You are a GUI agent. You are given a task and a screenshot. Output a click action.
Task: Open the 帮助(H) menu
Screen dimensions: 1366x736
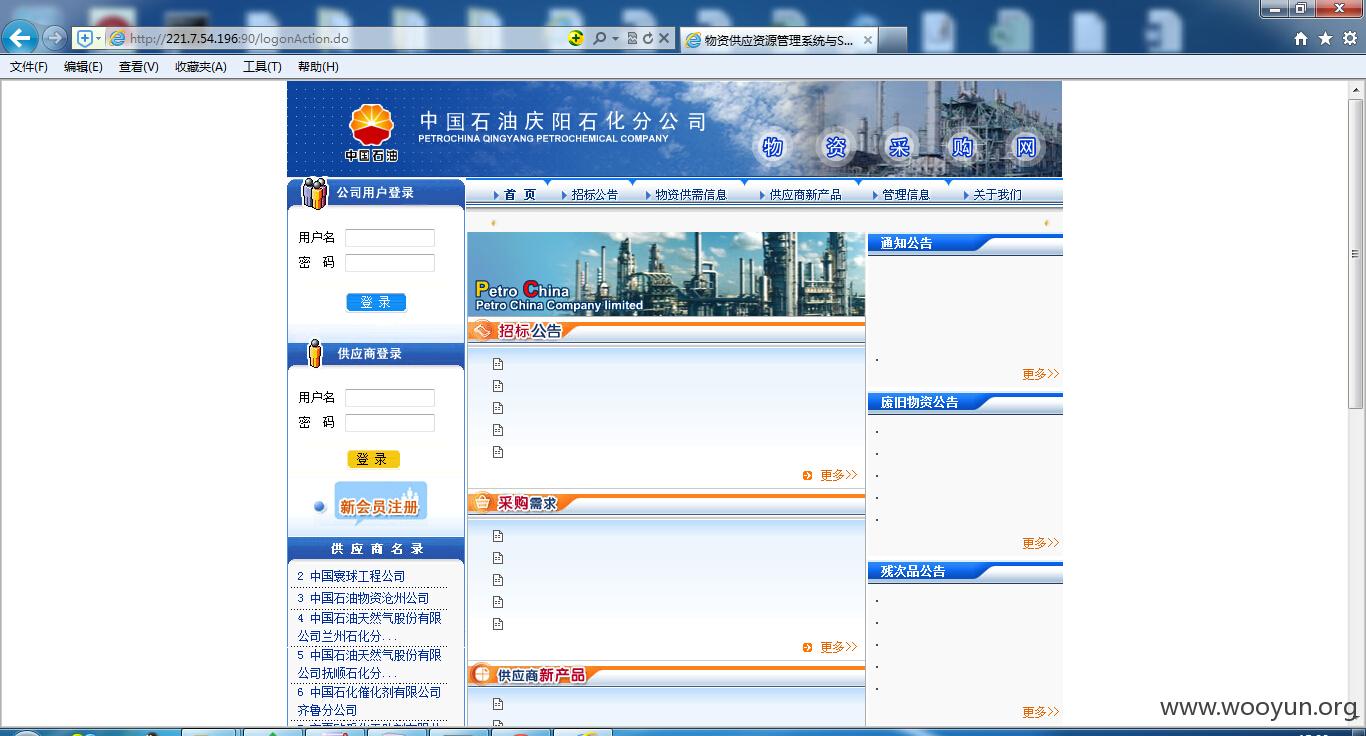tap(318, 67)
